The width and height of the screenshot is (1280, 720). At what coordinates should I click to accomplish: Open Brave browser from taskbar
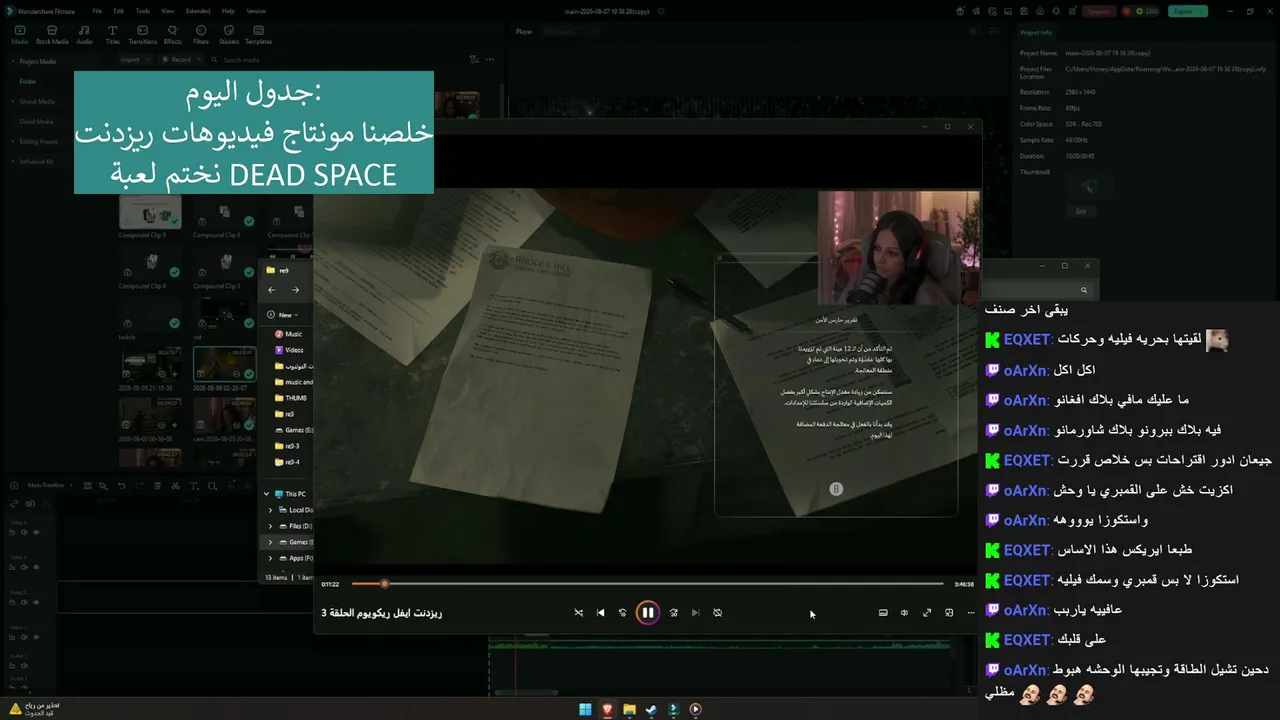607,710
